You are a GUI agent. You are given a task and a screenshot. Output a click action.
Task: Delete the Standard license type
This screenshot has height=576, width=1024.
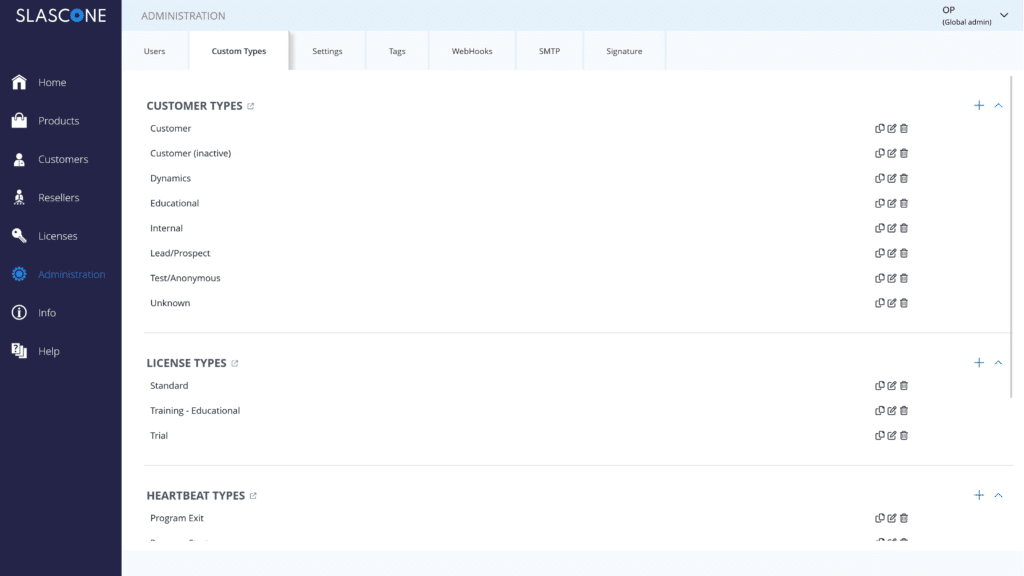click(x=904, y=386)
